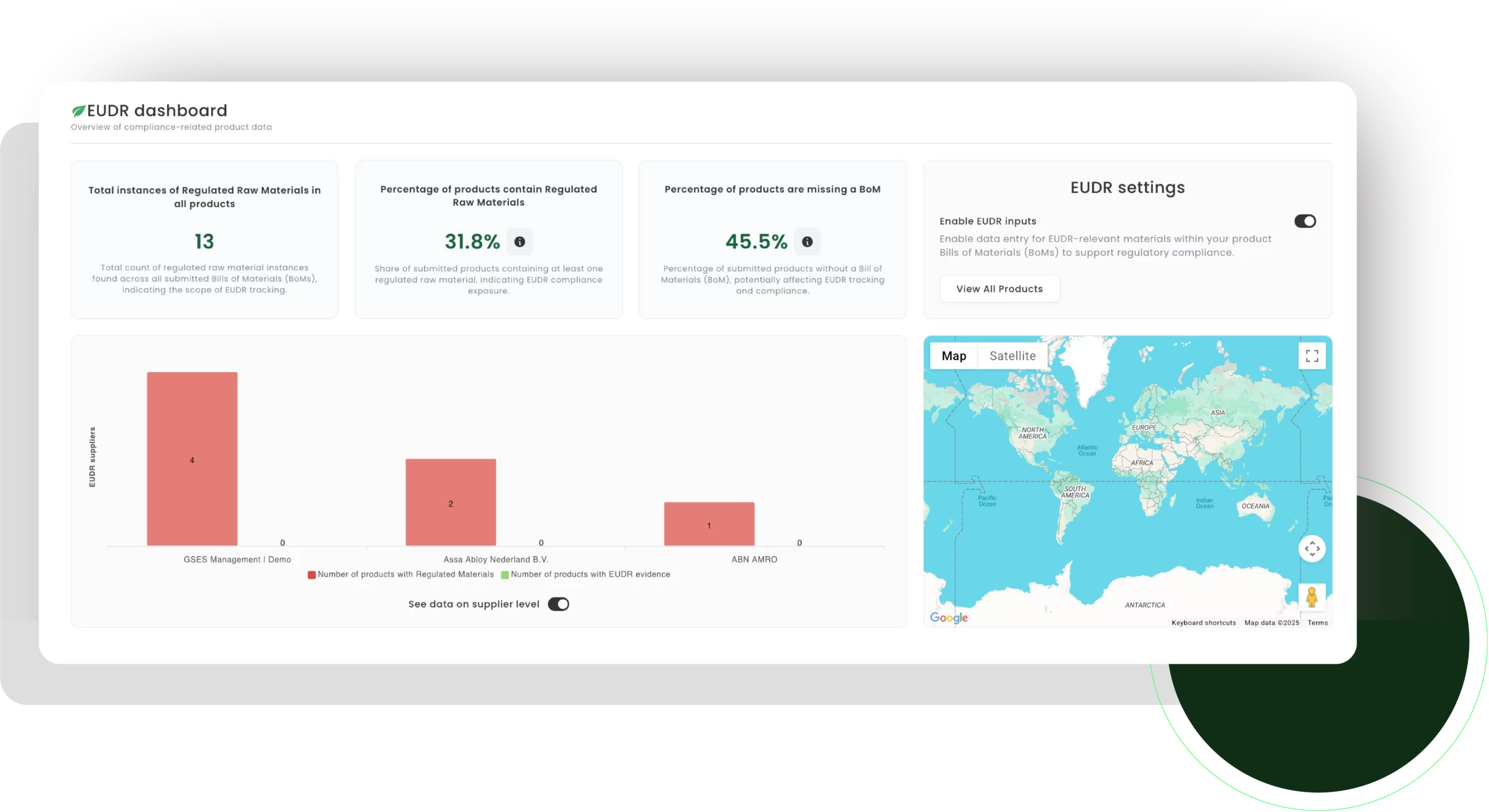
Task: Click the map camera pan control
Action: click(x=1312, y=549)
